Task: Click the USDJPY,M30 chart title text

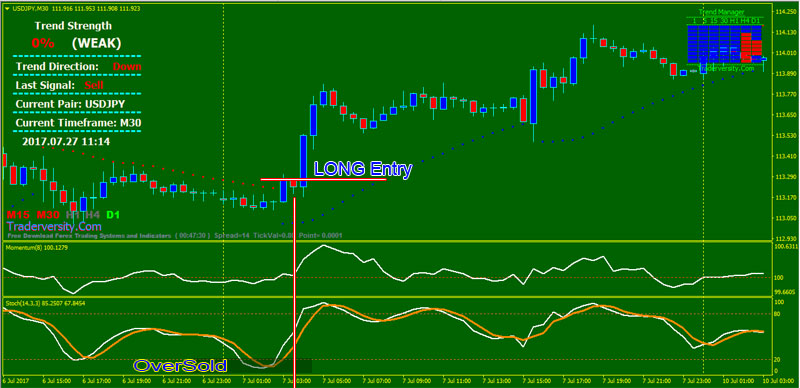Action: coord(30,9)
